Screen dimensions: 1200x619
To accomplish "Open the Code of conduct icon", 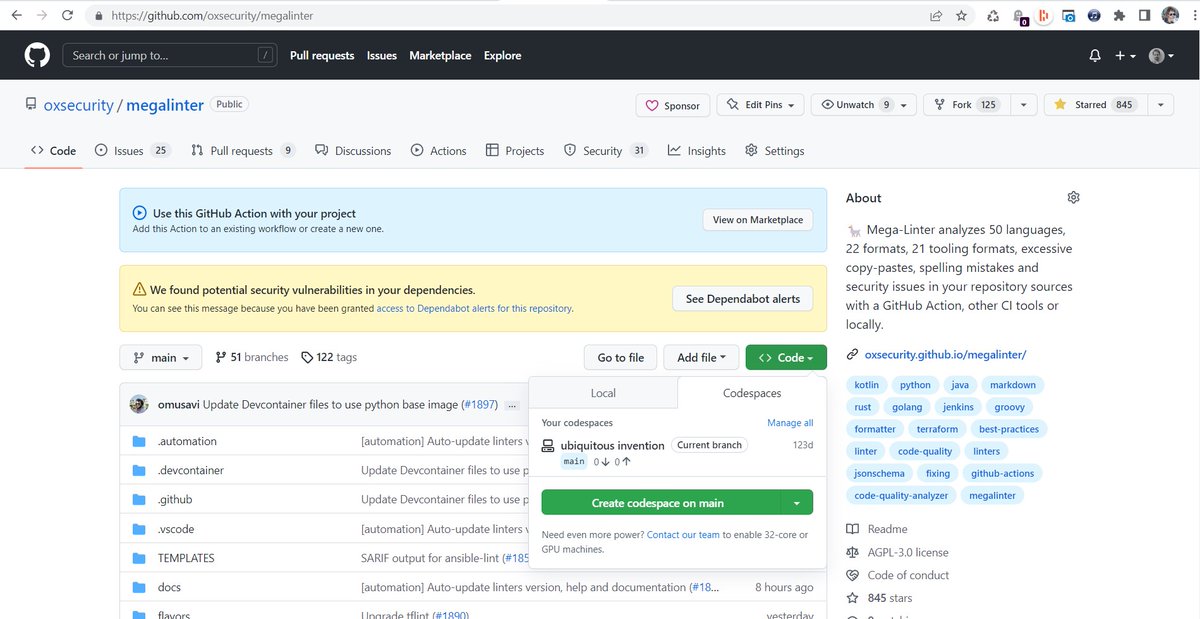I will (852, 575).
